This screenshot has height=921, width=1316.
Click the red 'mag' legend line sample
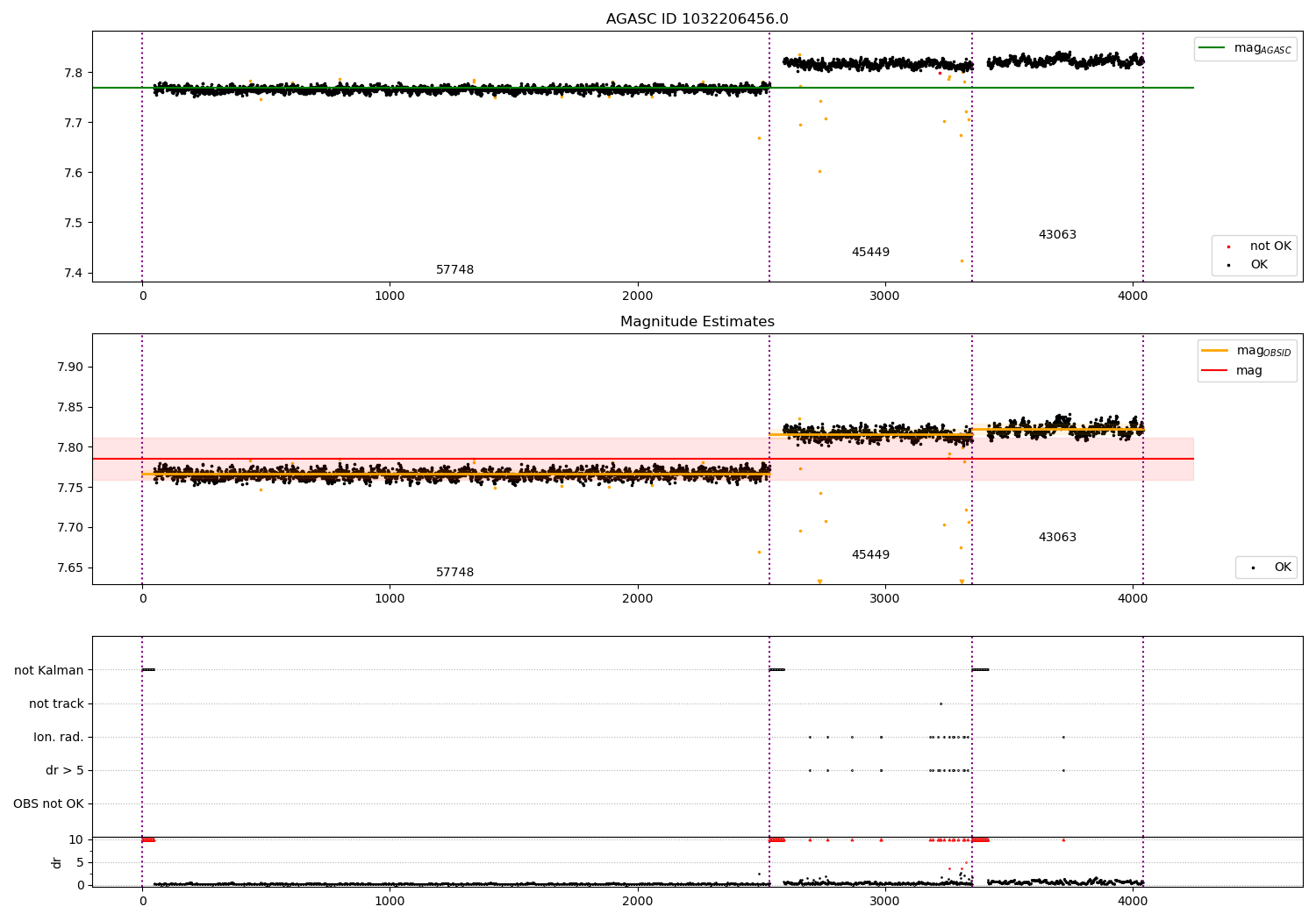click(1214, 371)
